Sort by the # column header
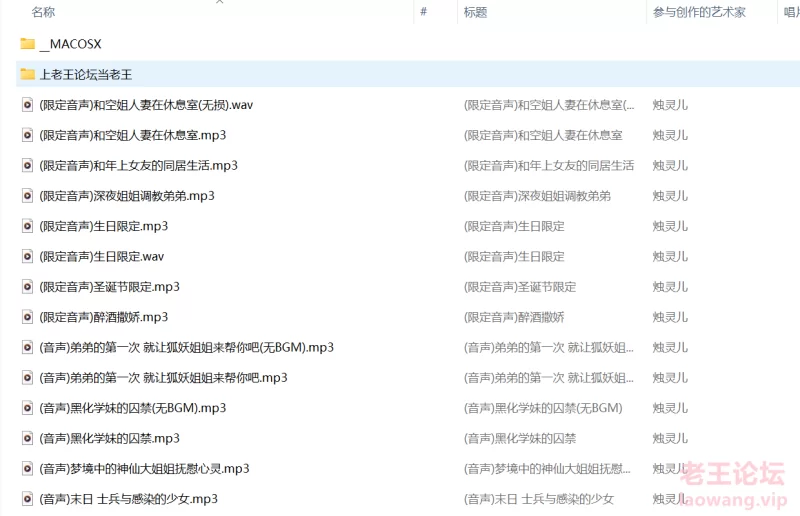Viewport: 800px width, 516px height. (423, 12)
